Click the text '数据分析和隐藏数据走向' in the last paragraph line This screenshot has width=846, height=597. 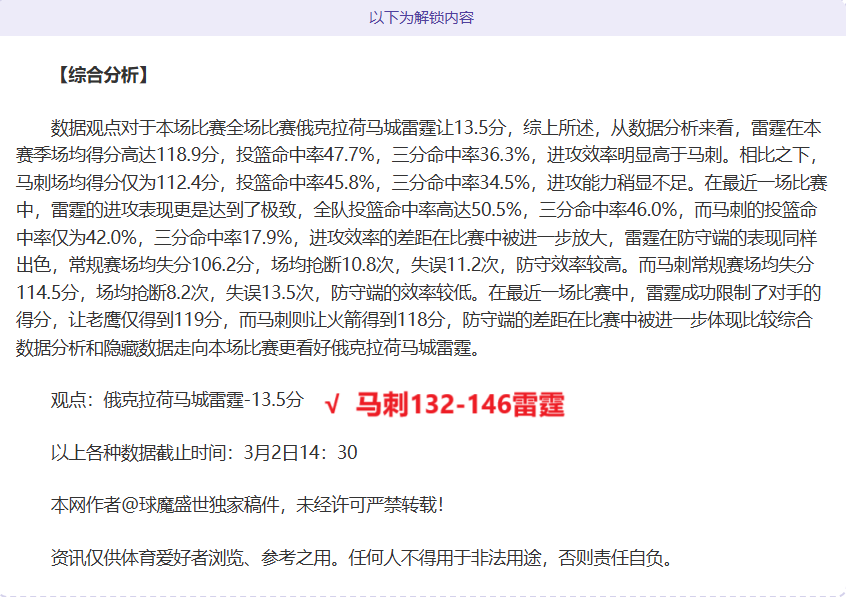[112, 348]
